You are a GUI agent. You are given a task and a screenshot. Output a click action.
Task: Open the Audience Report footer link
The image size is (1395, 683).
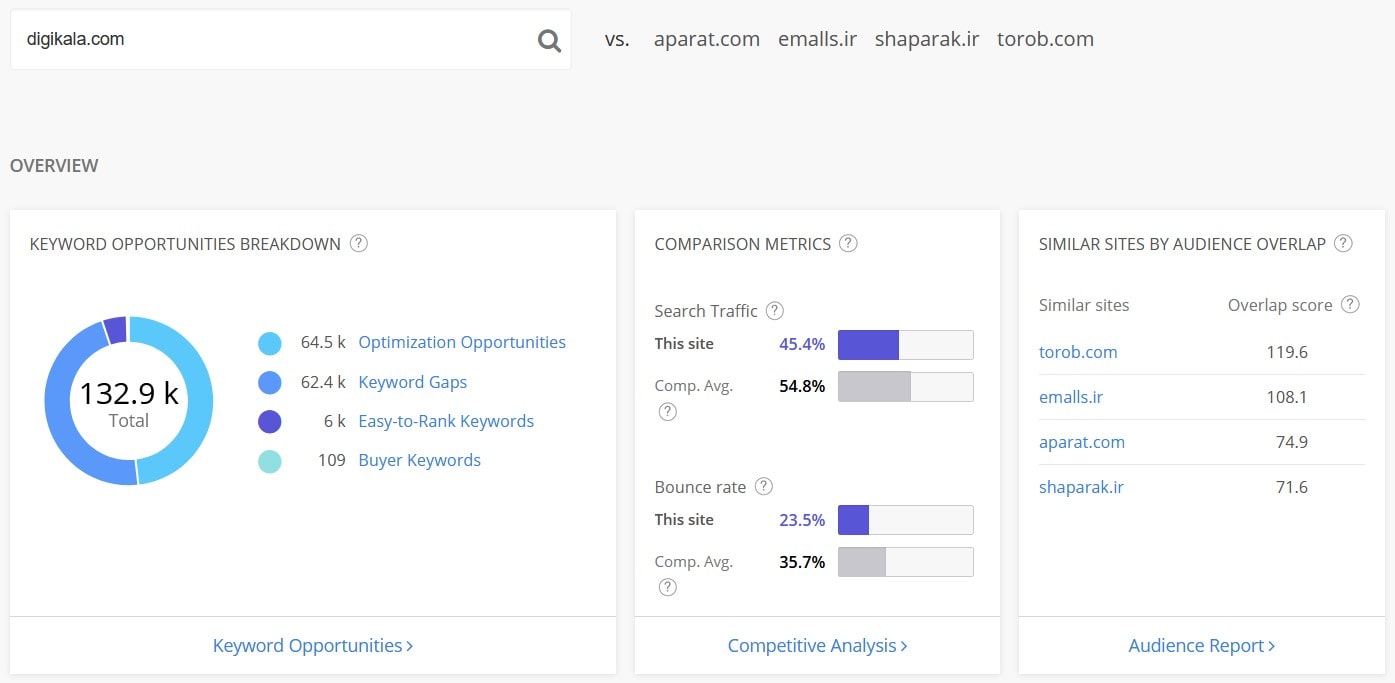tap(1201, 645)
